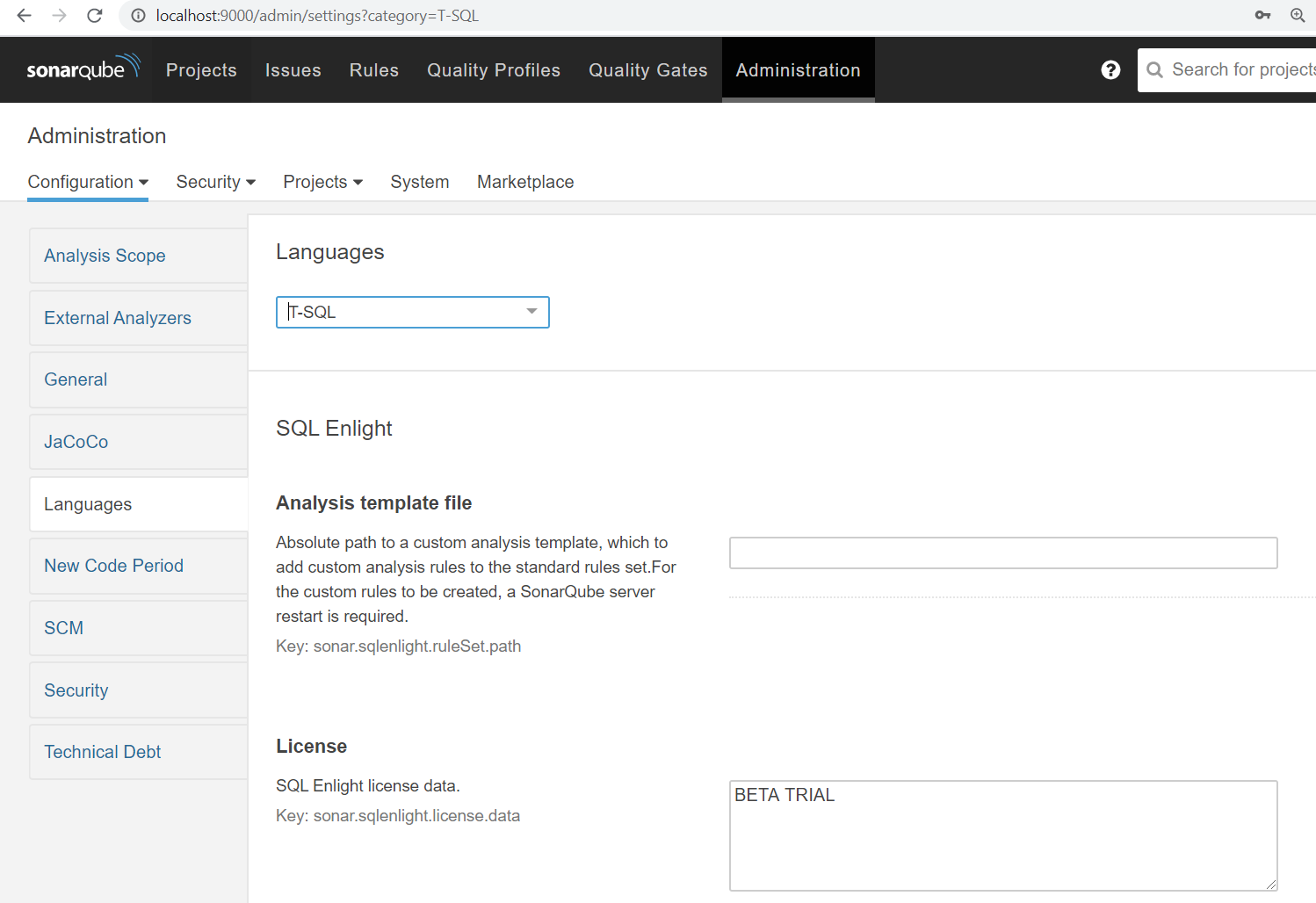Select the Languages settings category
Image resolution: width=1316 pixels, height=903 pixels.
pyautogui.click(x=139, y=504)
